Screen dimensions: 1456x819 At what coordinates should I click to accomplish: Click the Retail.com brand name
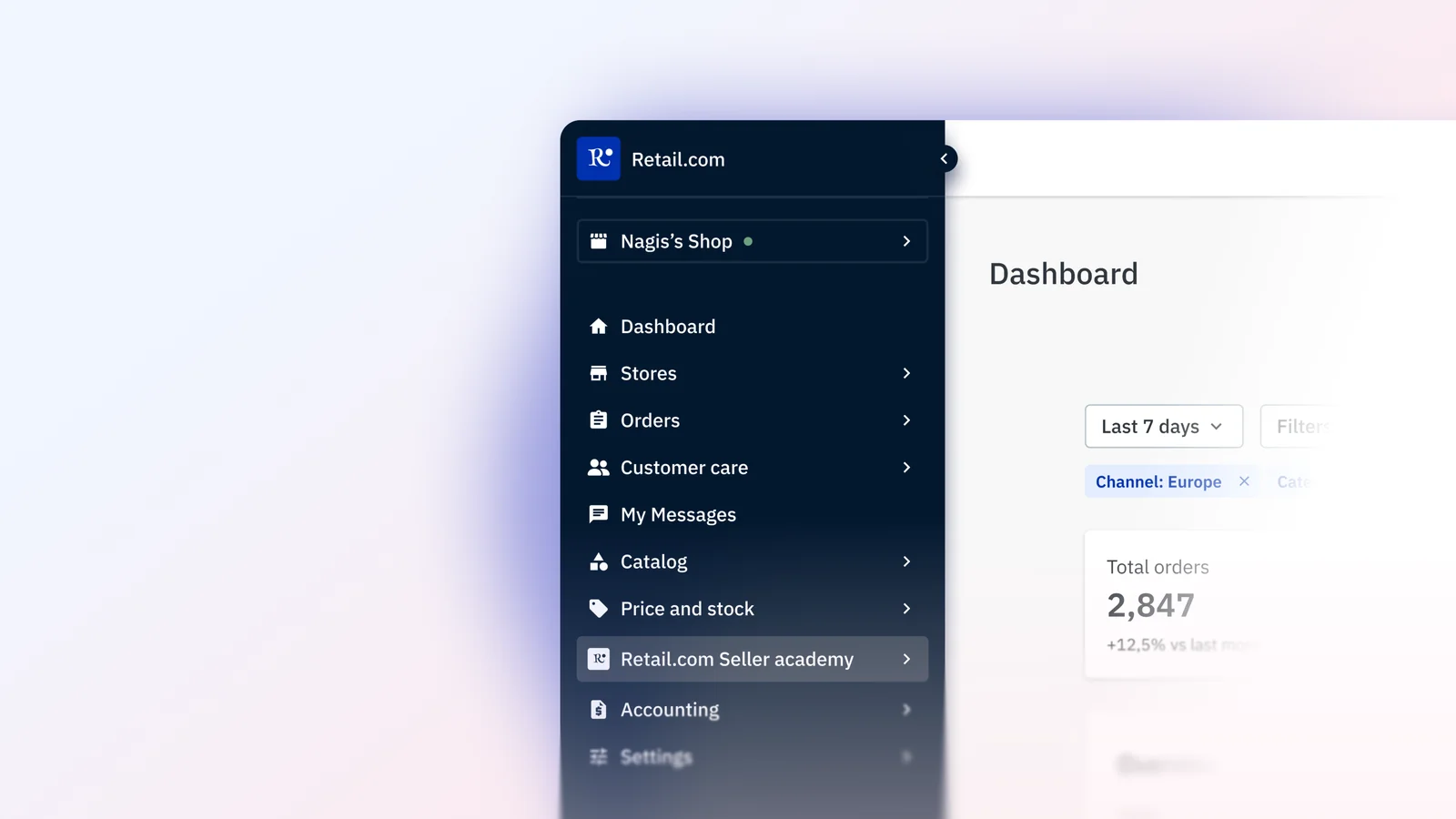point(678,159)
